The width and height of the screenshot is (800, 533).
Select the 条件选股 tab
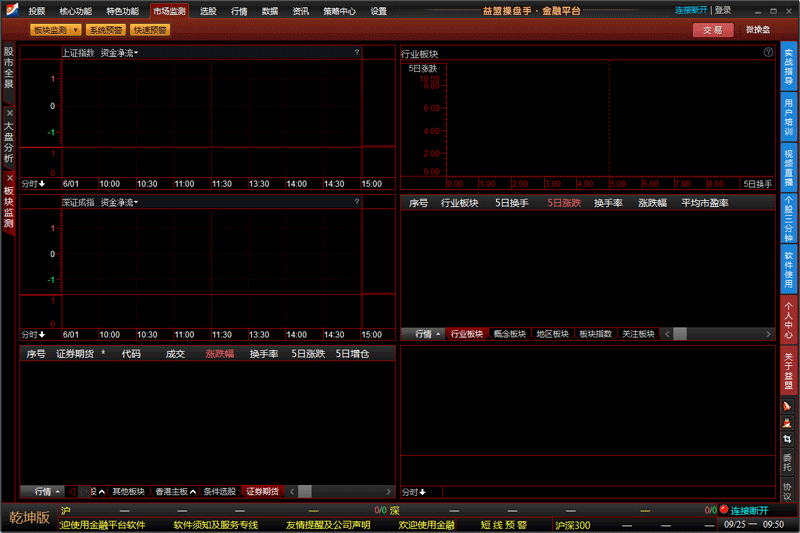click(x=219, y=492)
